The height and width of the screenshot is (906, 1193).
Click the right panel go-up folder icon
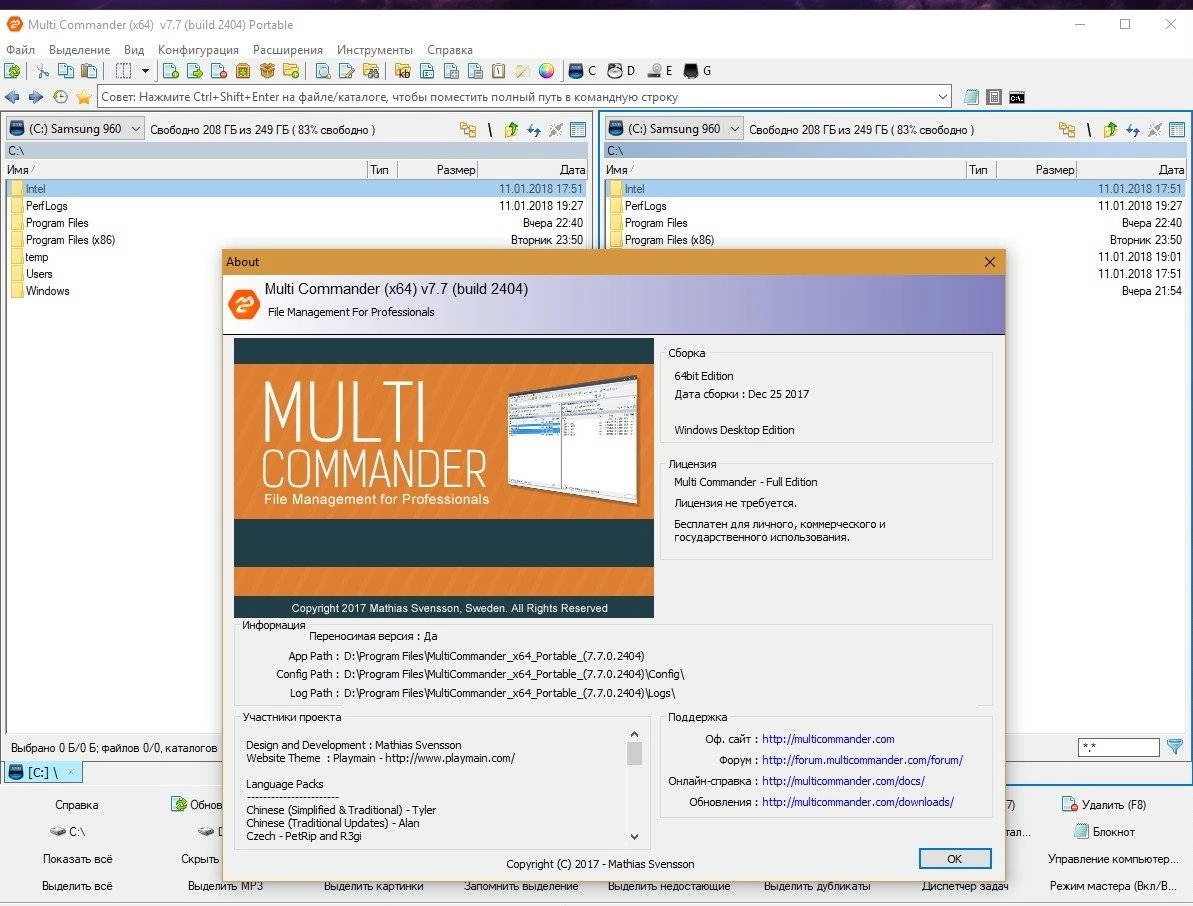point(1110,129)
